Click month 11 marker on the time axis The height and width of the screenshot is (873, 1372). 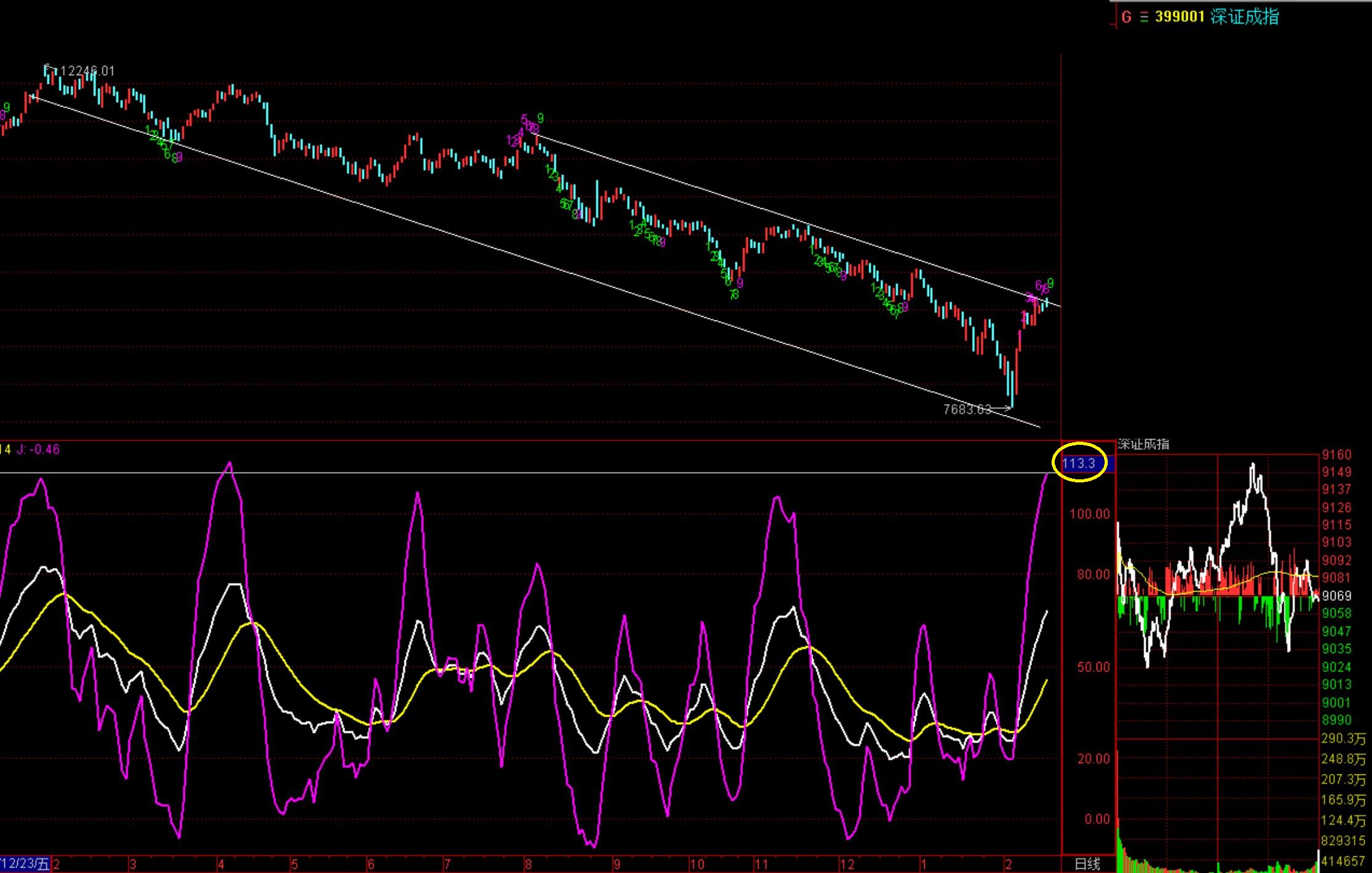761,864
